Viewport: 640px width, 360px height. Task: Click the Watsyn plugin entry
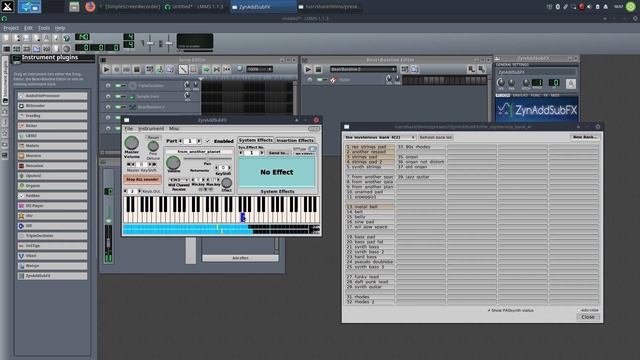click(x=52, y=266)
